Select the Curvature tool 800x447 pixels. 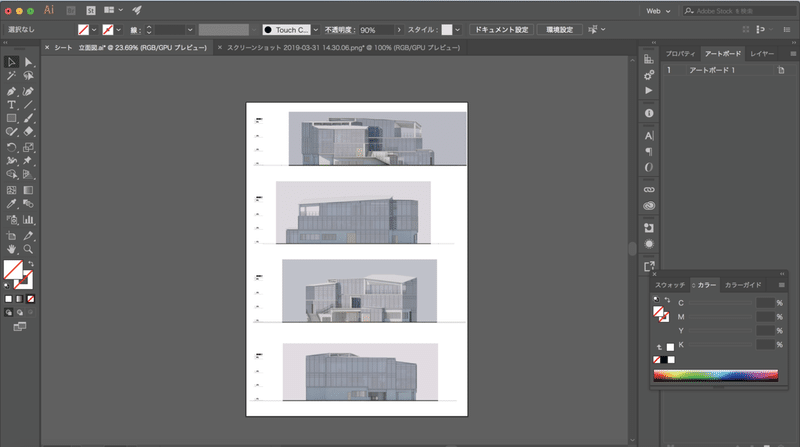click(x=28, y=91)
